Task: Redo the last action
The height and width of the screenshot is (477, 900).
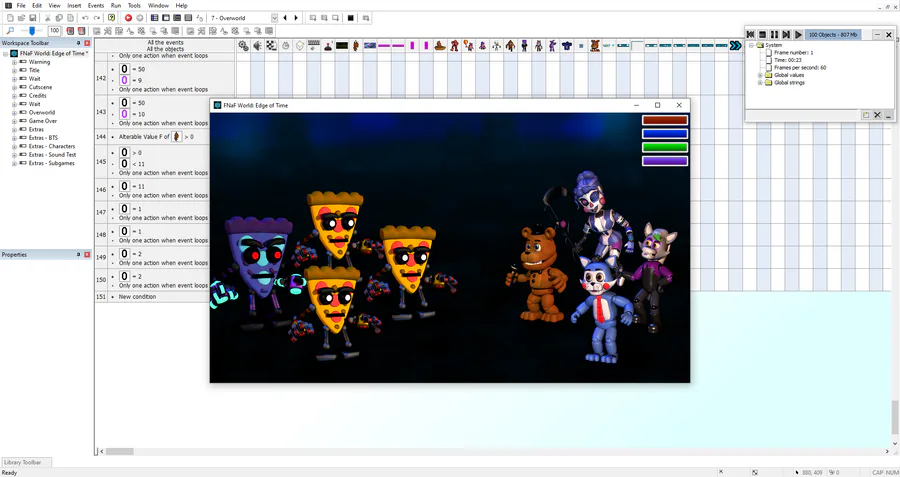Action: (97, 18)
